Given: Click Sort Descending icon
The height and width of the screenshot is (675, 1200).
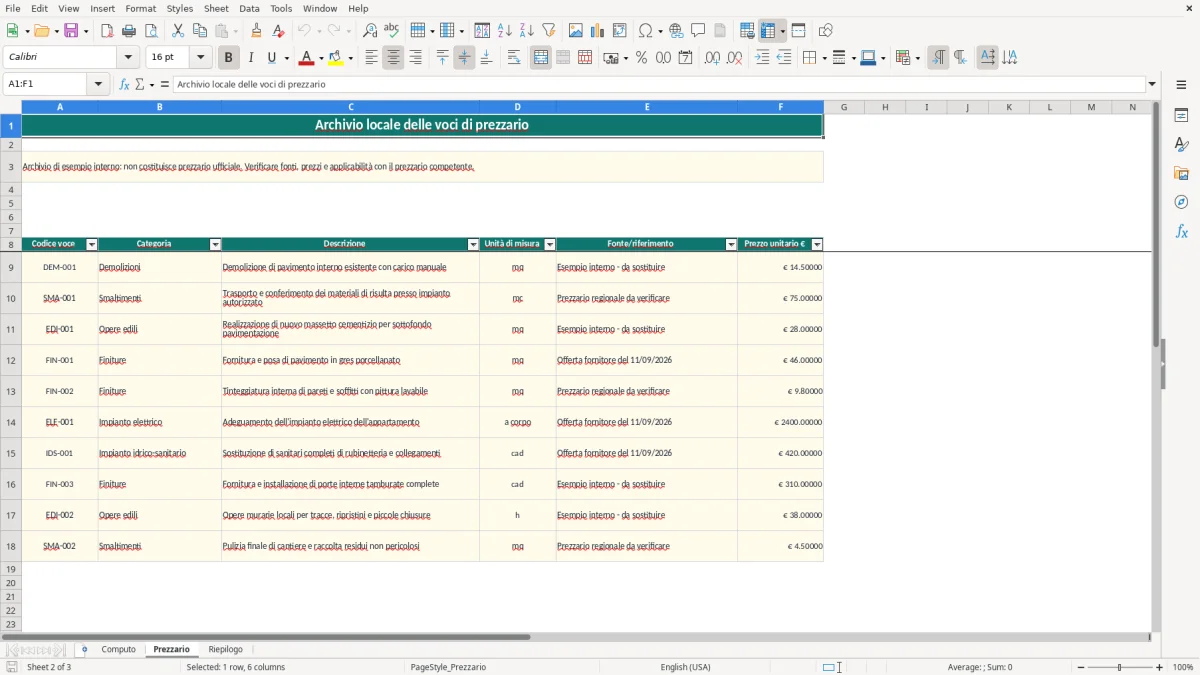Looking at the screenshot, I should tap(527, 31).
